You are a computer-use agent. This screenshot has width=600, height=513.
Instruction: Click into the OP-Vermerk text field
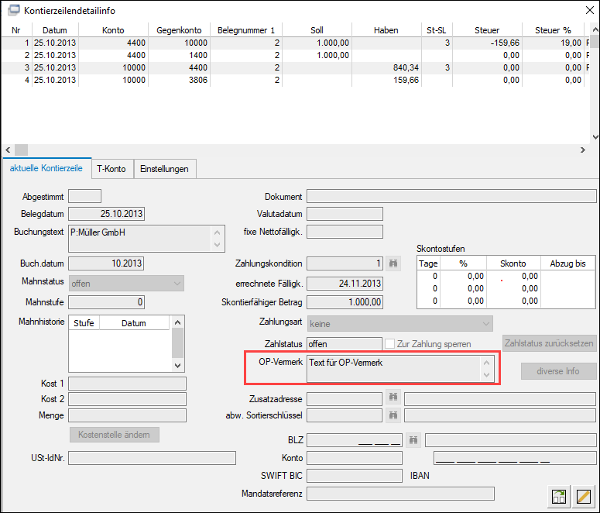[x=393, y=369]
